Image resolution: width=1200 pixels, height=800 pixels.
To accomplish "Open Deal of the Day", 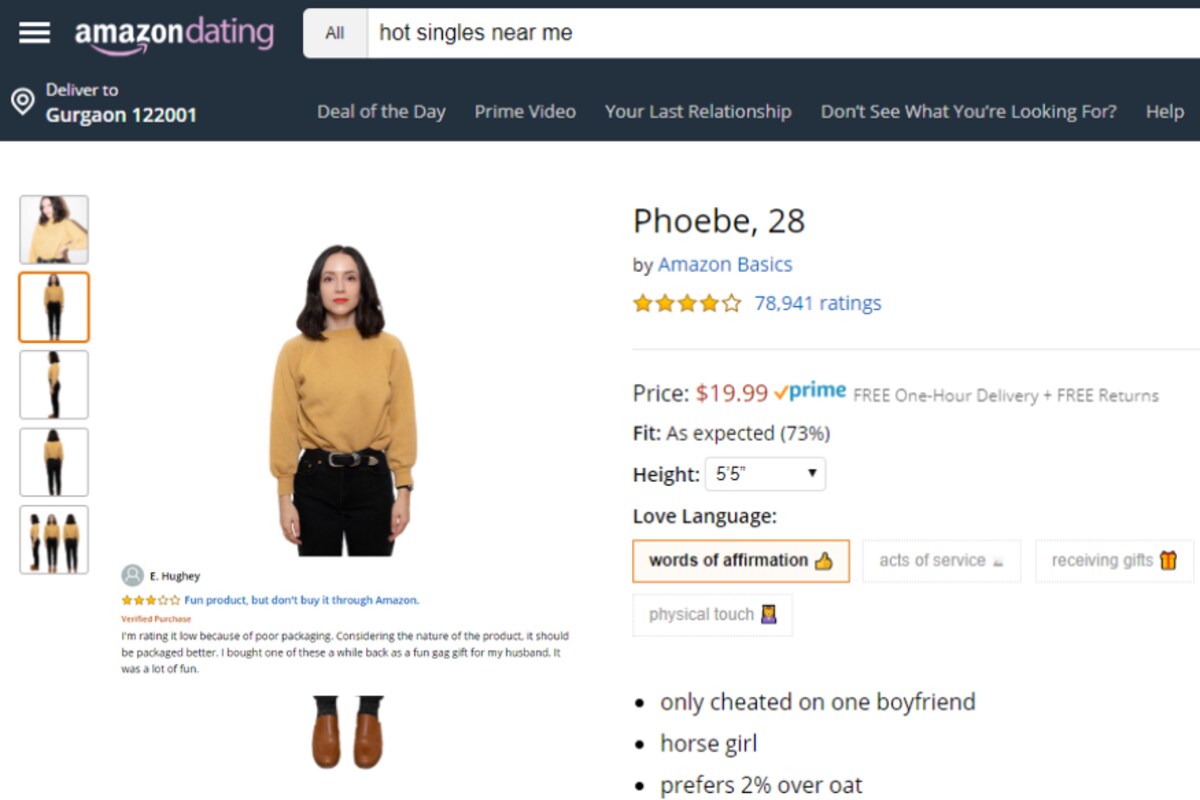I will [381, 112].
